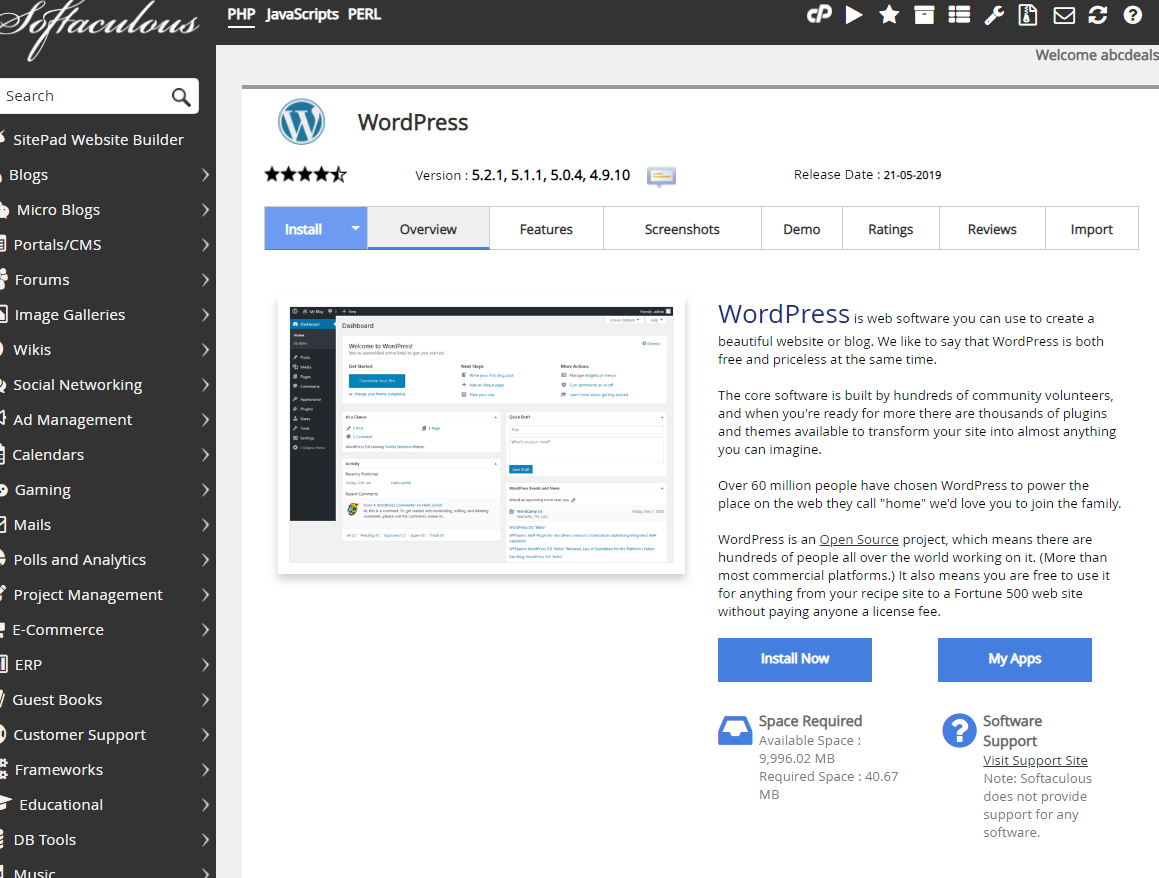Open the Visit Support Site link

[1035, 760]
